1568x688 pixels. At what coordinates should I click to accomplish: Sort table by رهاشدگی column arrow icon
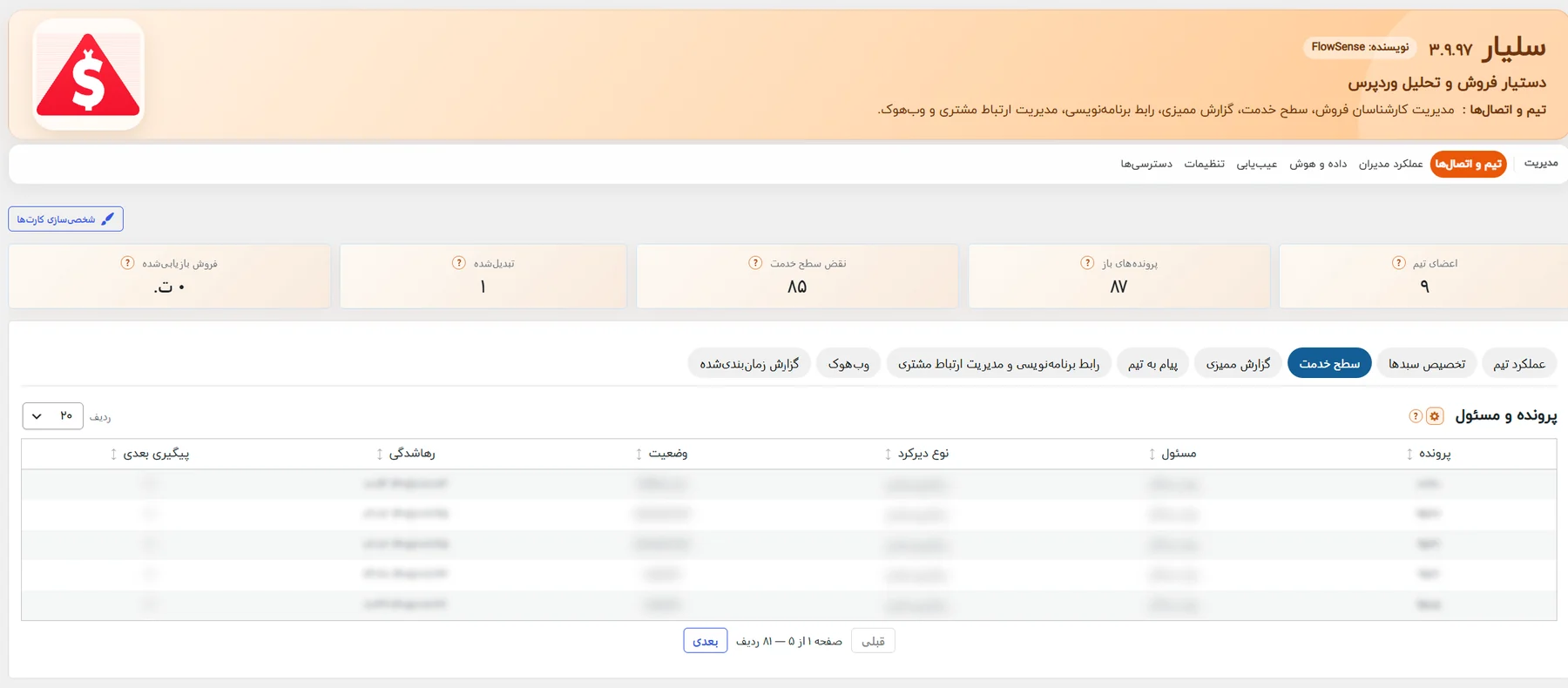[x=379, y=454]
